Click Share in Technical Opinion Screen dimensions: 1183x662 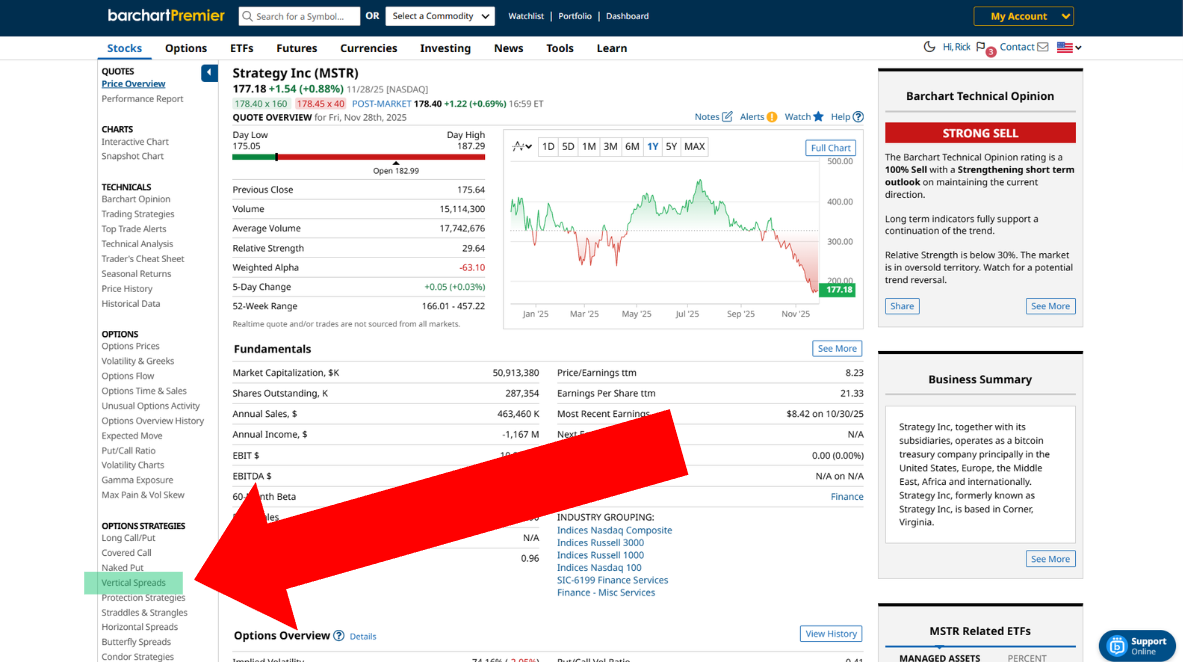coord(902,306)
